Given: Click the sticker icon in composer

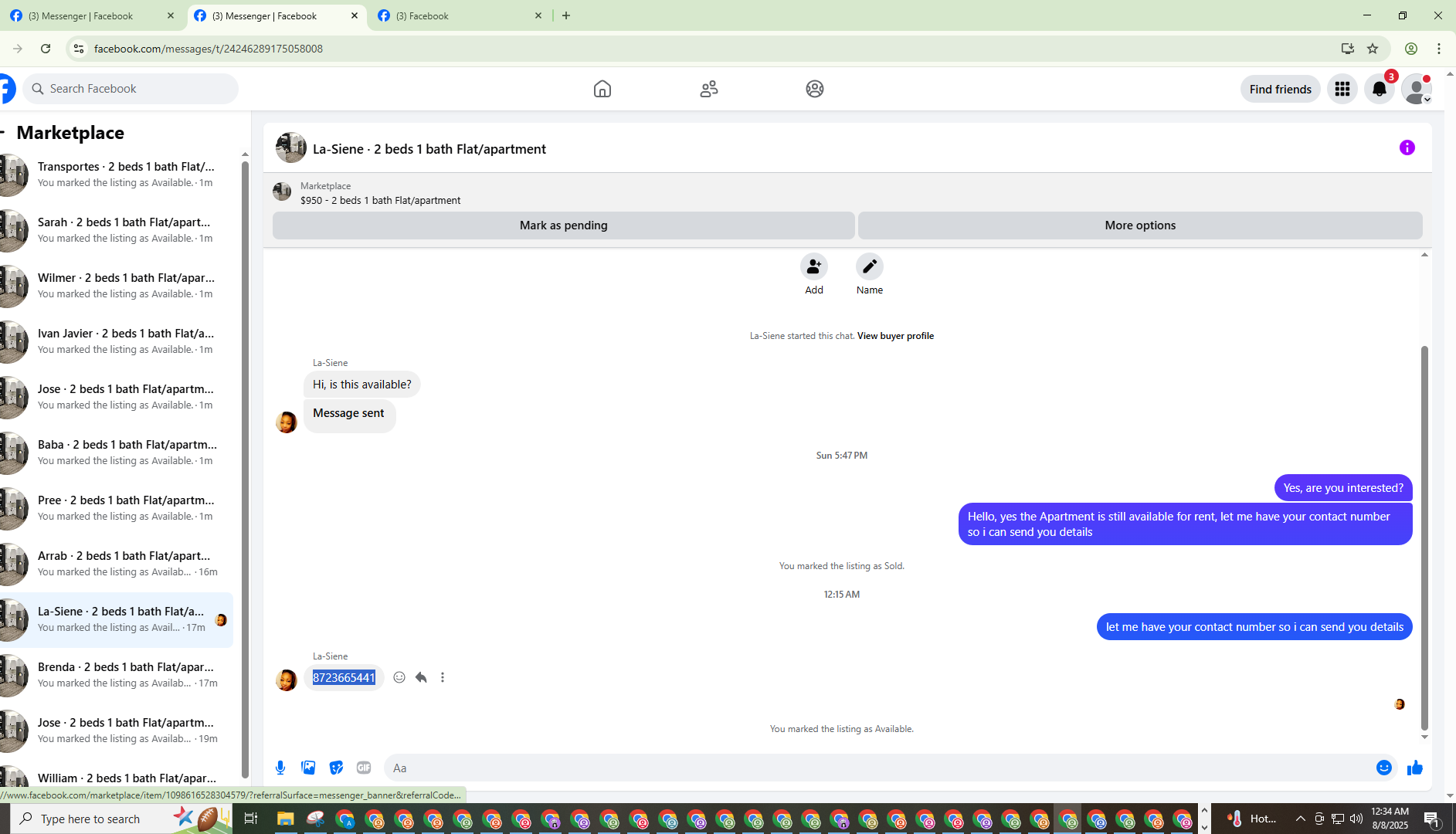Looking at the screenshot, I should point(336,768).
